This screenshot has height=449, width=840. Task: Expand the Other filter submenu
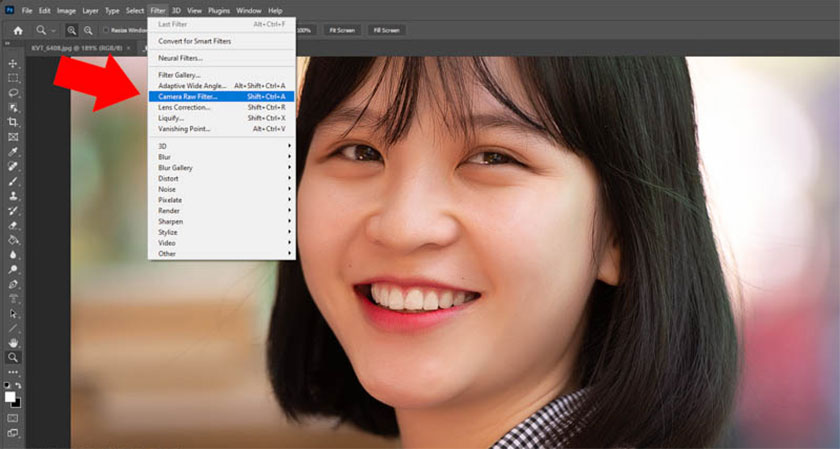coord(222,253)
